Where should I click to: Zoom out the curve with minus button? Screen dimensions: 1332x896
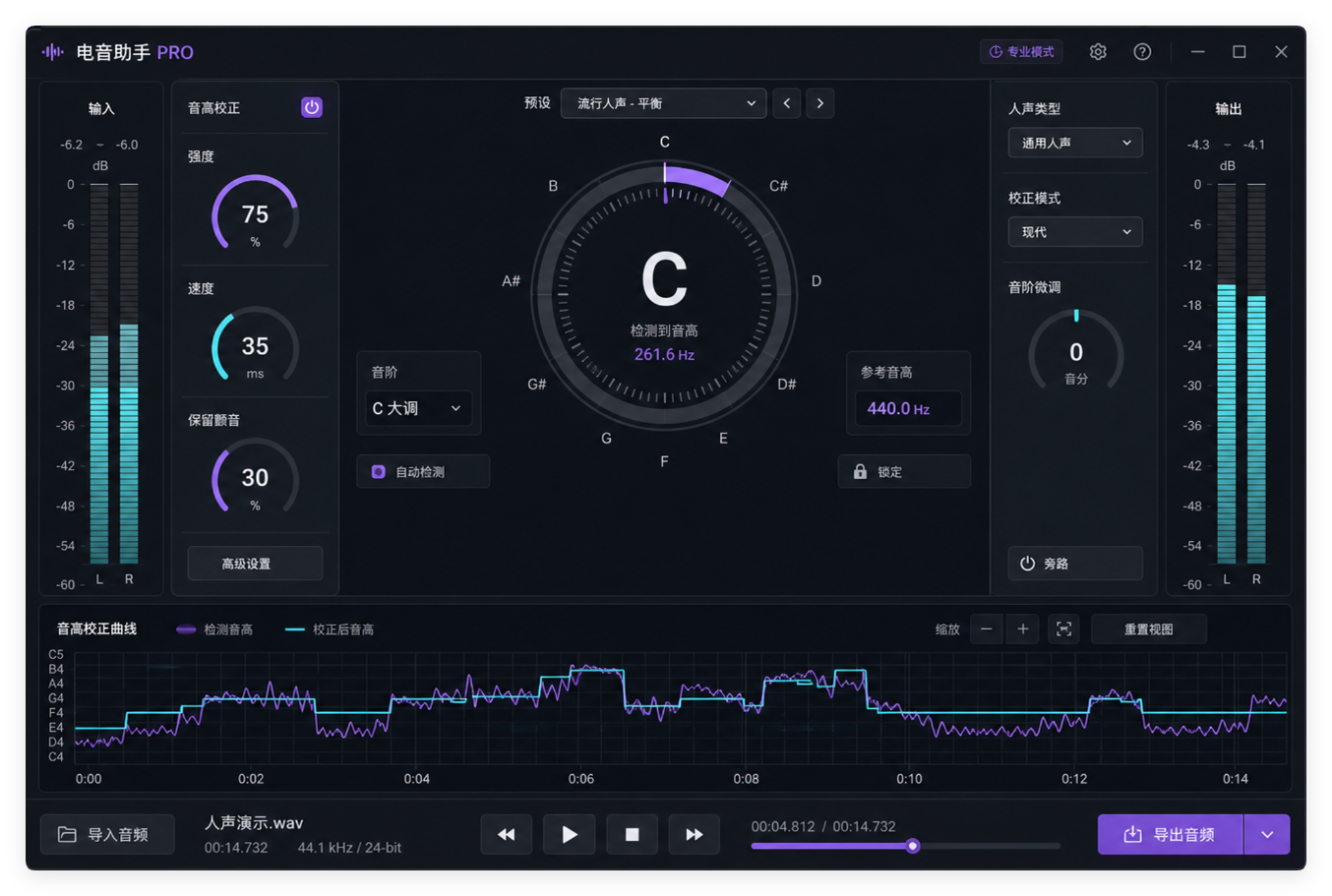coord(987,629)
